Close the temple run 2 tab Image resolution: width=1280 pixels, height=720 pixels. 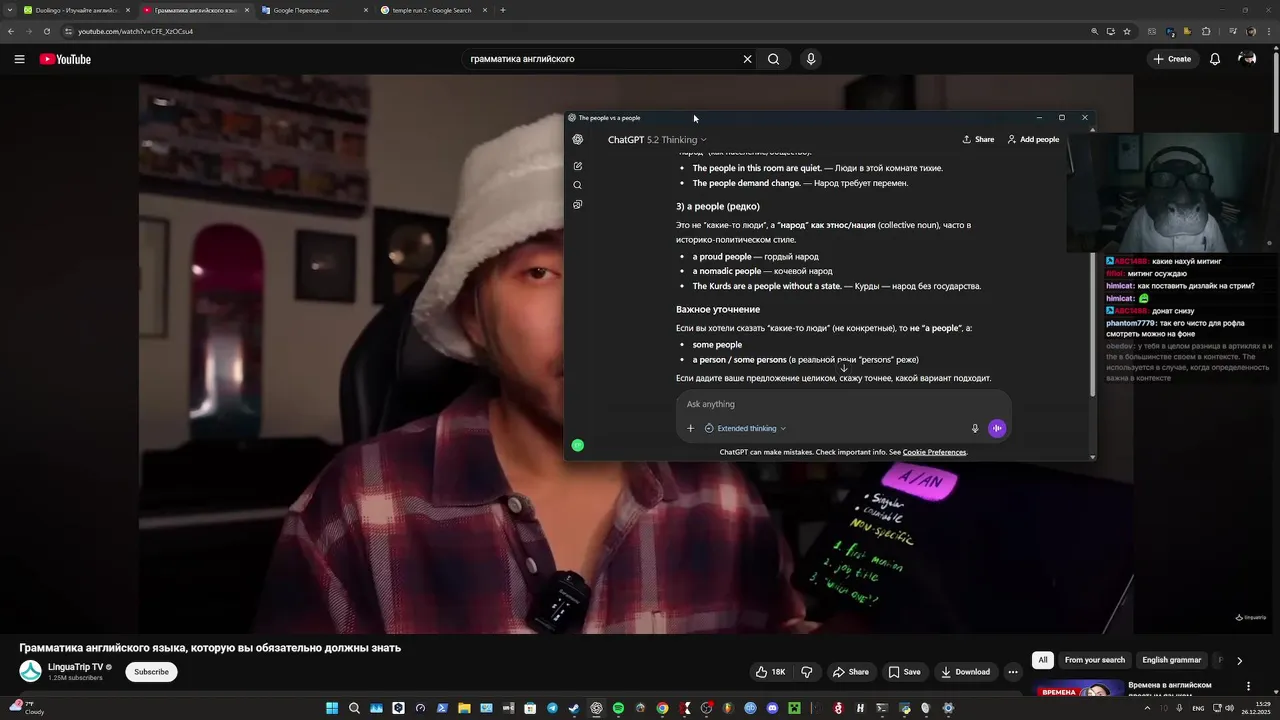tap(485, 10)
